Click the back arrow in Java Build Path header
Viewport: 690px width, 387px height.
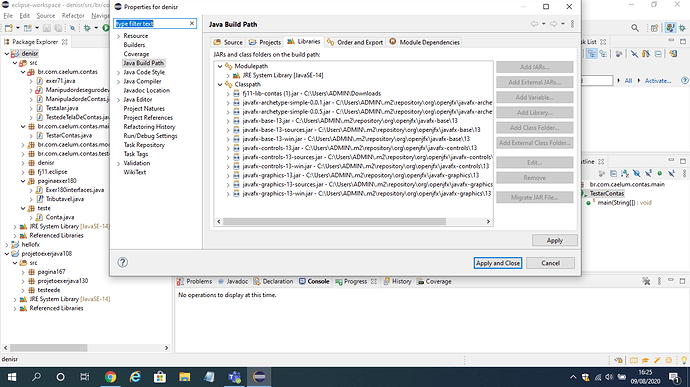tap(534, 24)
